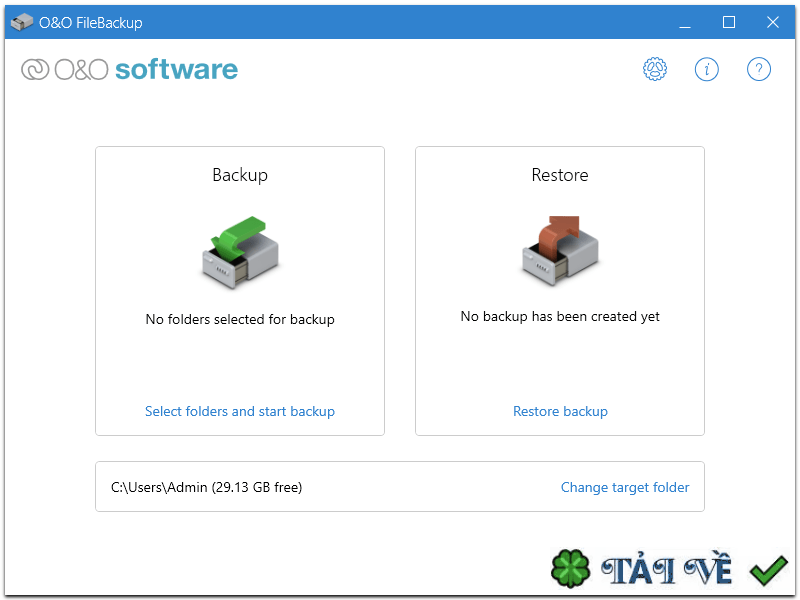800x600 pixels.
Task: Click the info circle icon
Action: (707, 69)
